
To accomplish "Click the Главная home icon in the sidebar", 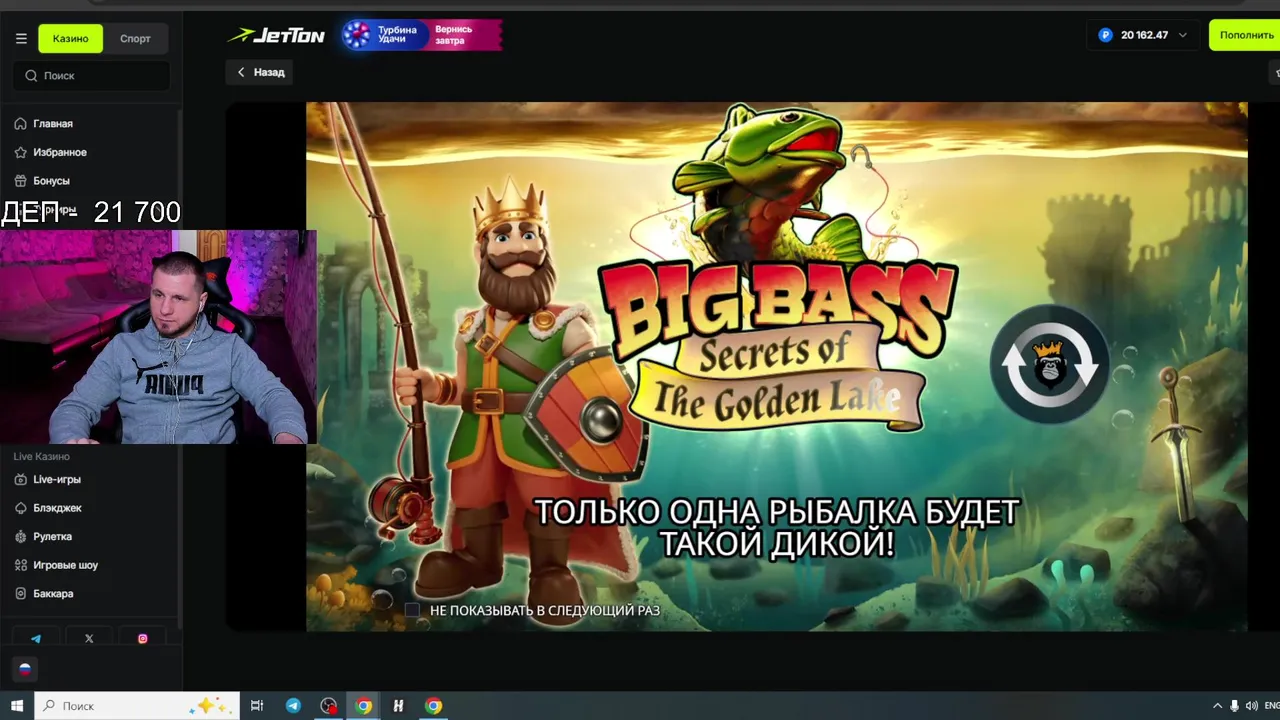I will tap(20, 124).
